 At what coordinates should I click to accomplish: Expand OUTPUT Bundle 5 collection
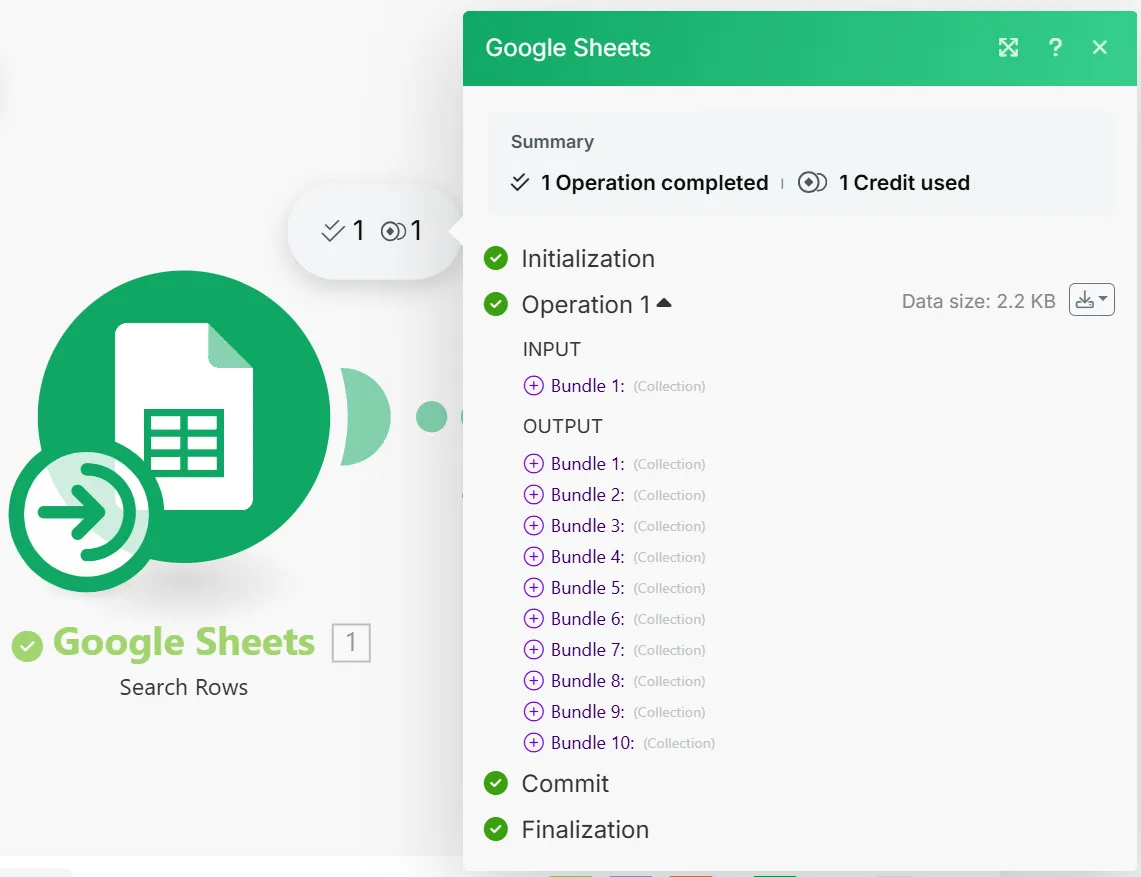click(533, 587)
